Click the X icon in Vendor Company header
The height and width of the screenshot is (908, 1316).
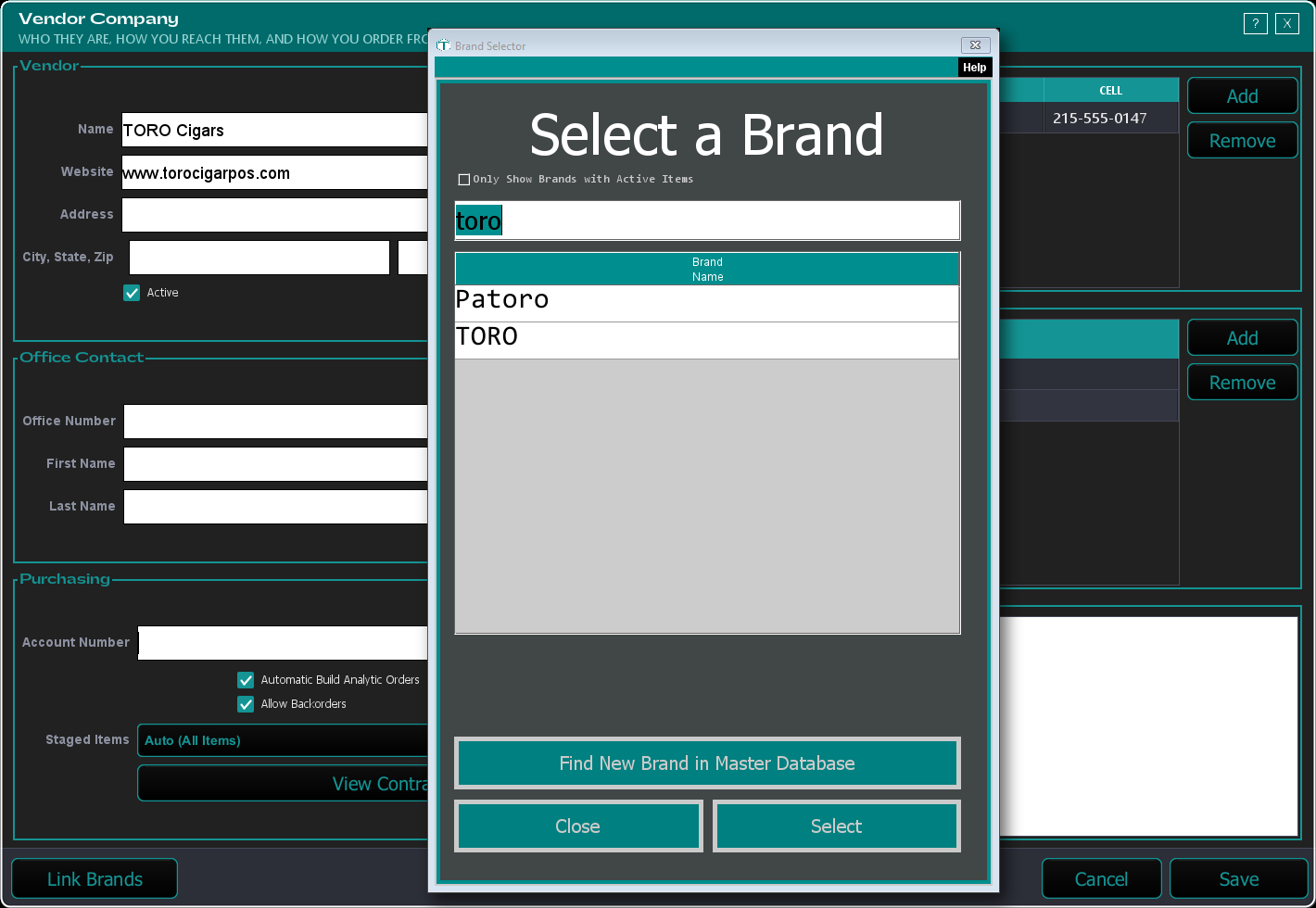pos(1287,24)
